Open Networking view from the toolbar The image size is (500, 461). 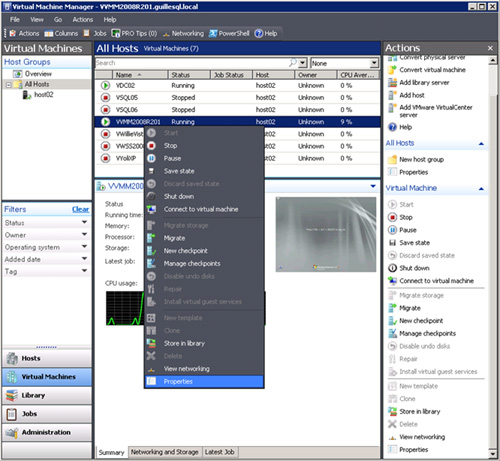183,33
